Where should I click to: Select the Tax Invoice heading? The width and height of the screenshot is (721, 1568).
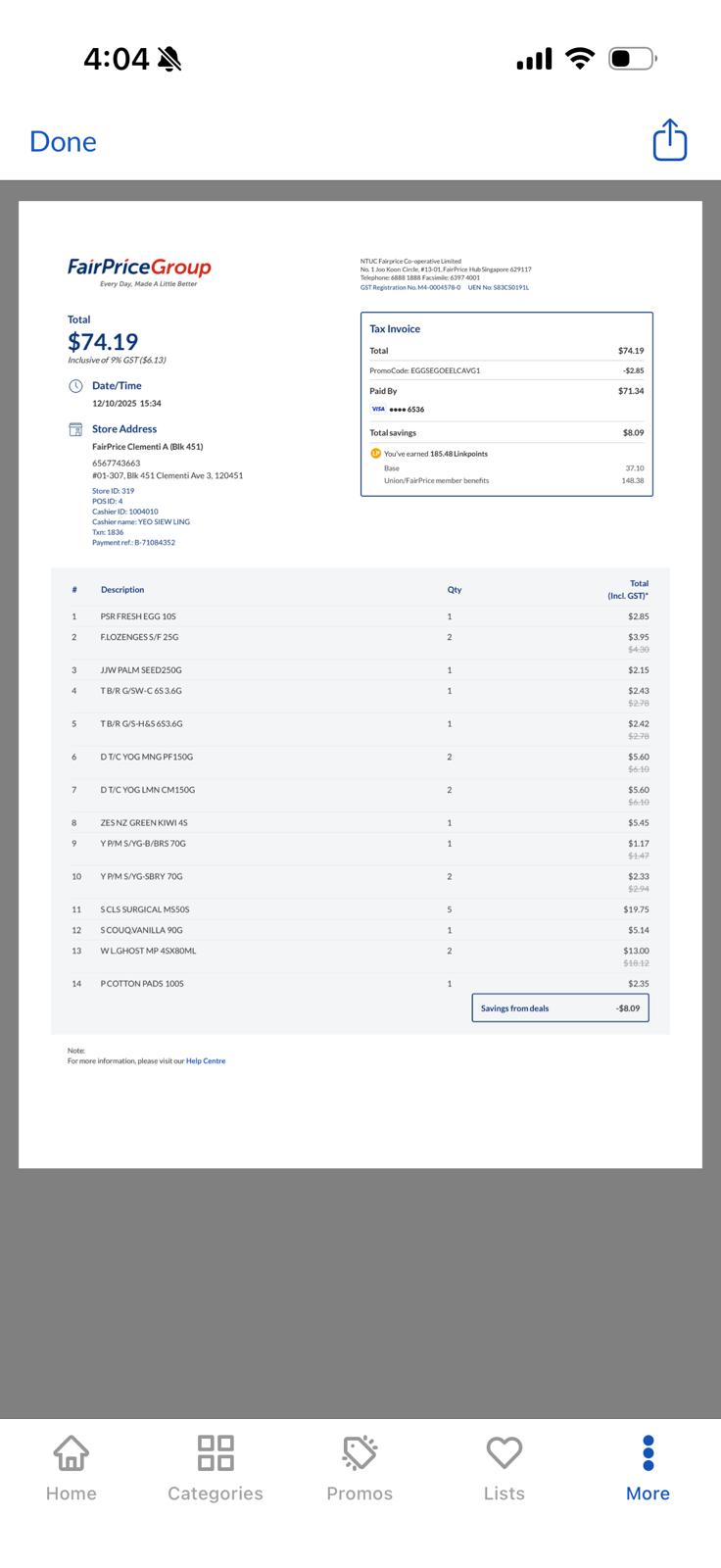pos(395,329)
